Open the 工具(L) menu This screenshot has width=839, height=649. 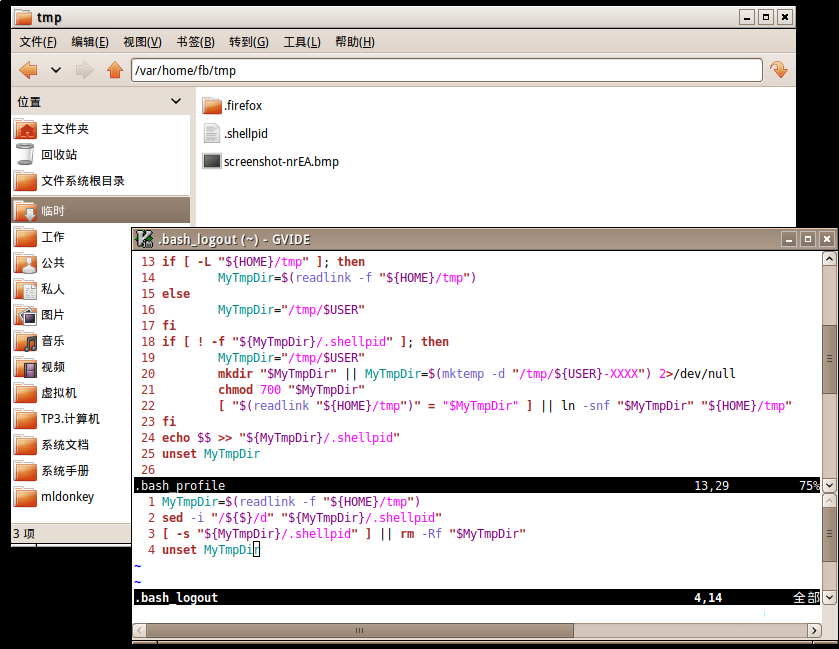(x=302, y=42)
